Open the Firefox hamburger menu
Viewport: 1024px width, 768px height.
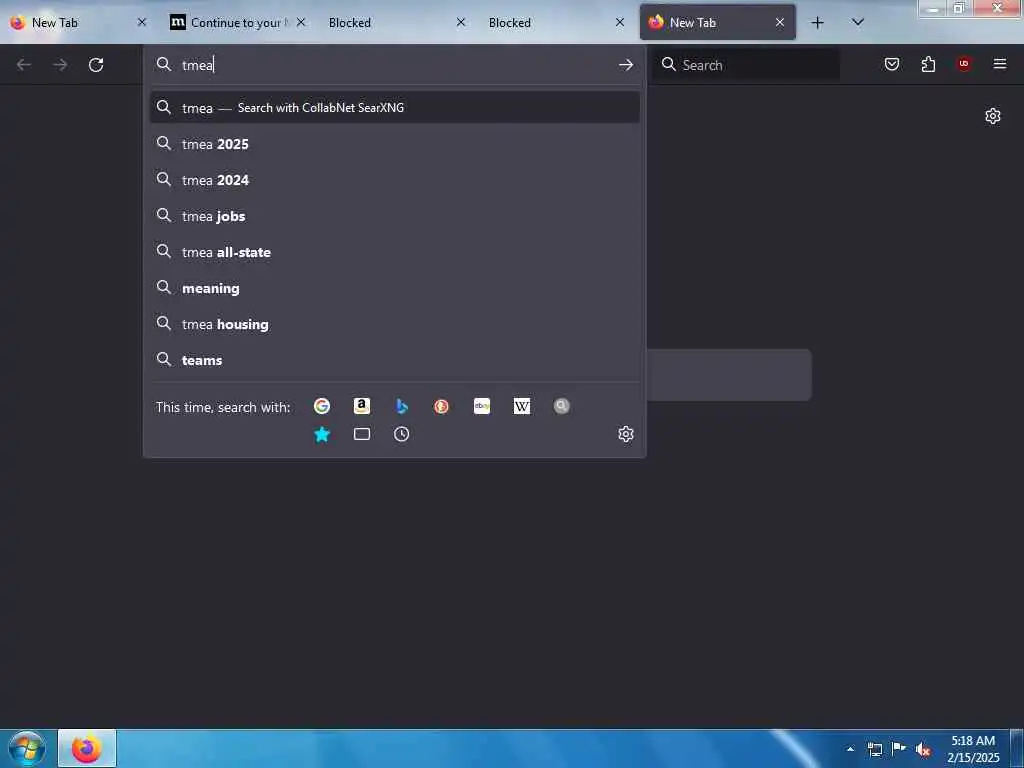click(1000, 64)
